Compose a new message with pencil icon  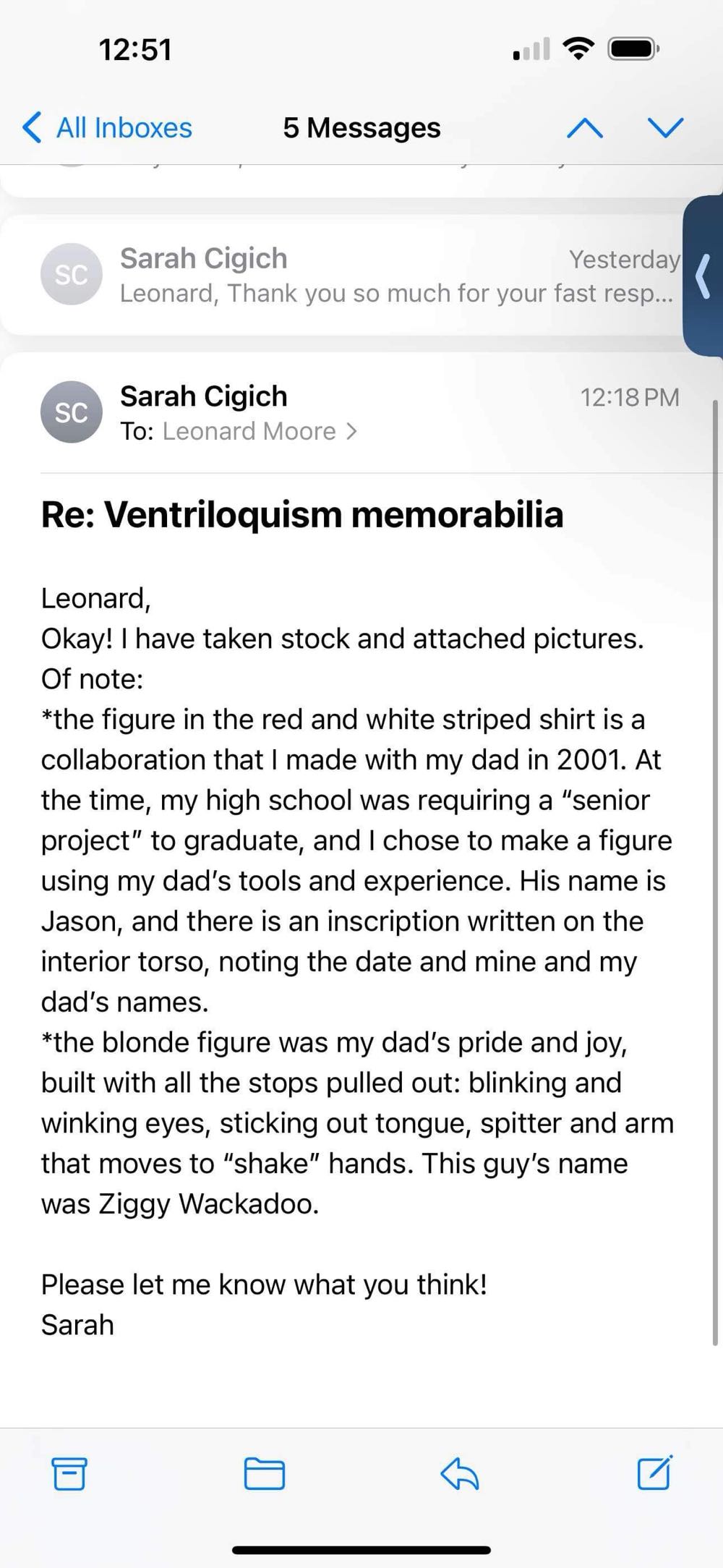[x=655, y=1472]
